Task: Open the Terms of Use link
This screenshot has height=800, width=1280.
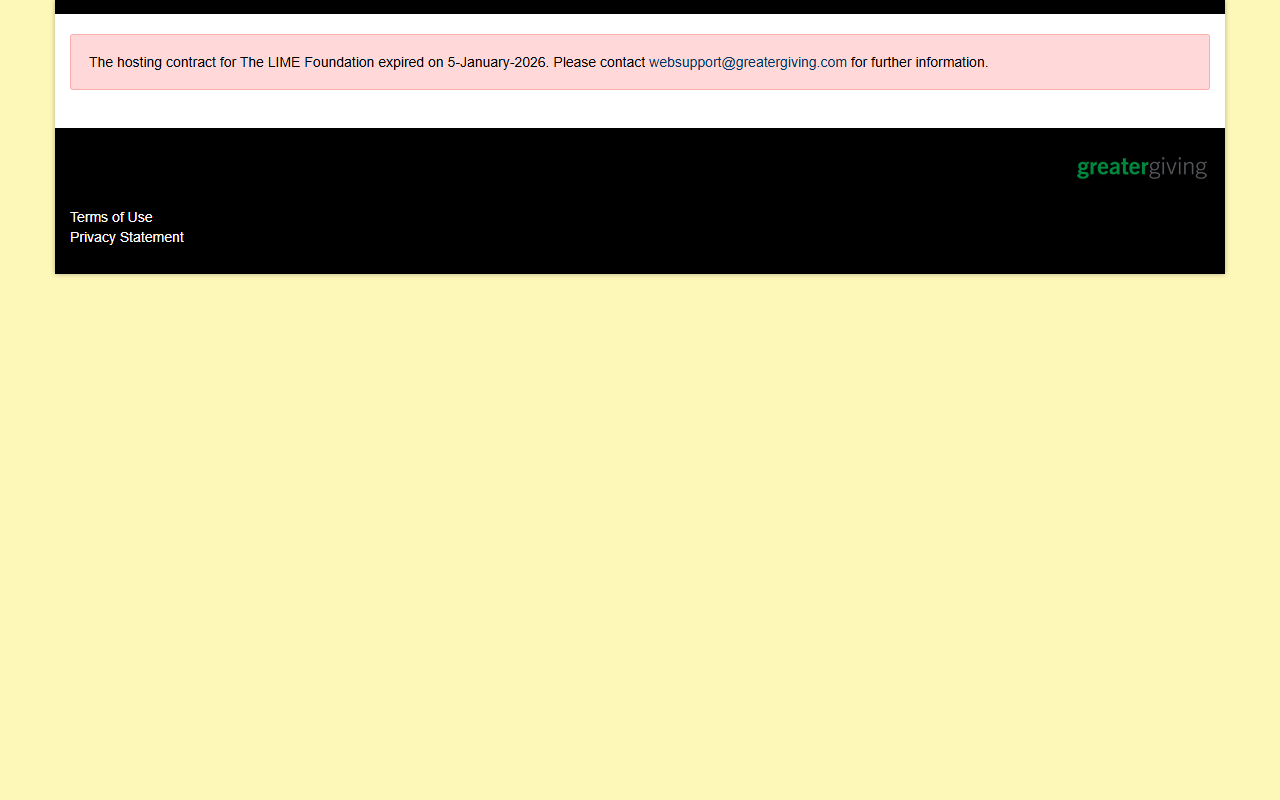Action: pos(111,217)
